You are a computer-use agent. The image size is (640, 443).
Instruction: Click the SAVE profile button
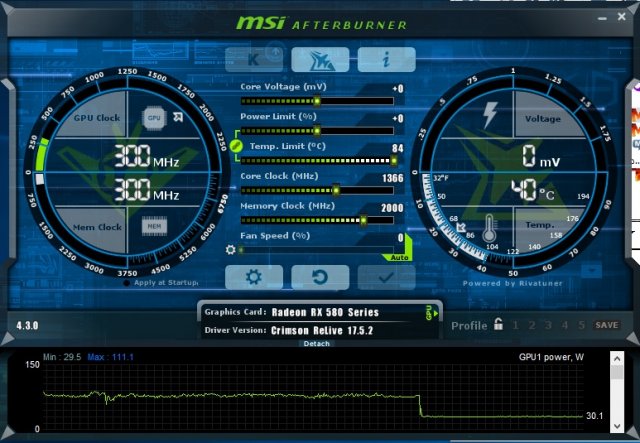(x=606, y=325)
